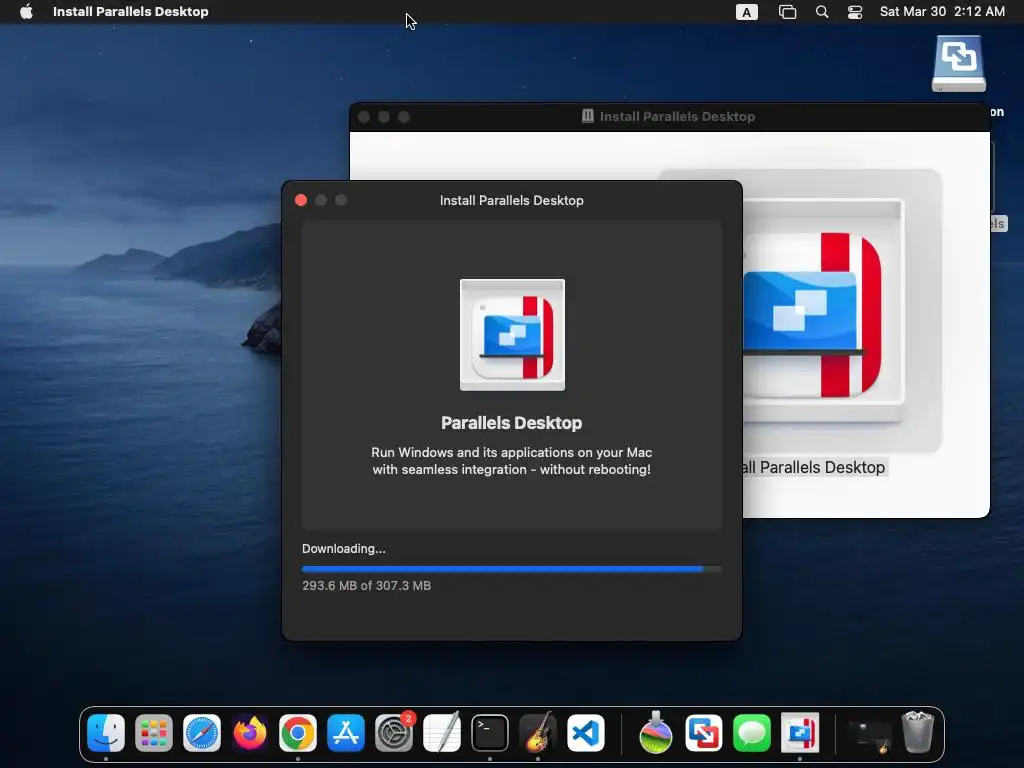Click the Parallels installer icon in Dock
Viewport: 1024px width, 768px height.
pos(800,733)
